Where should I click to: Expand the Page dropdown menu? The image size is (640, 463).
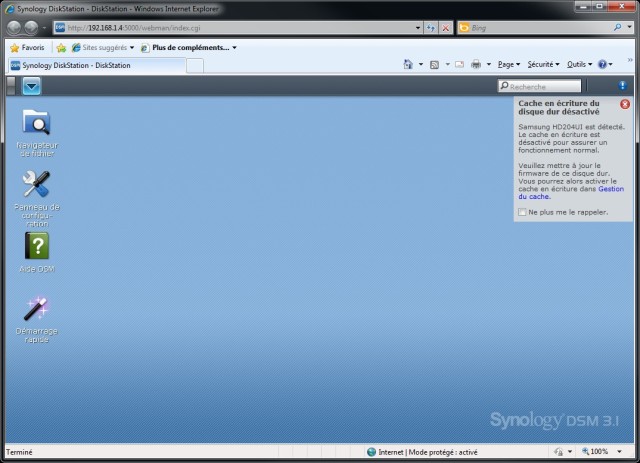click(507, 65)
